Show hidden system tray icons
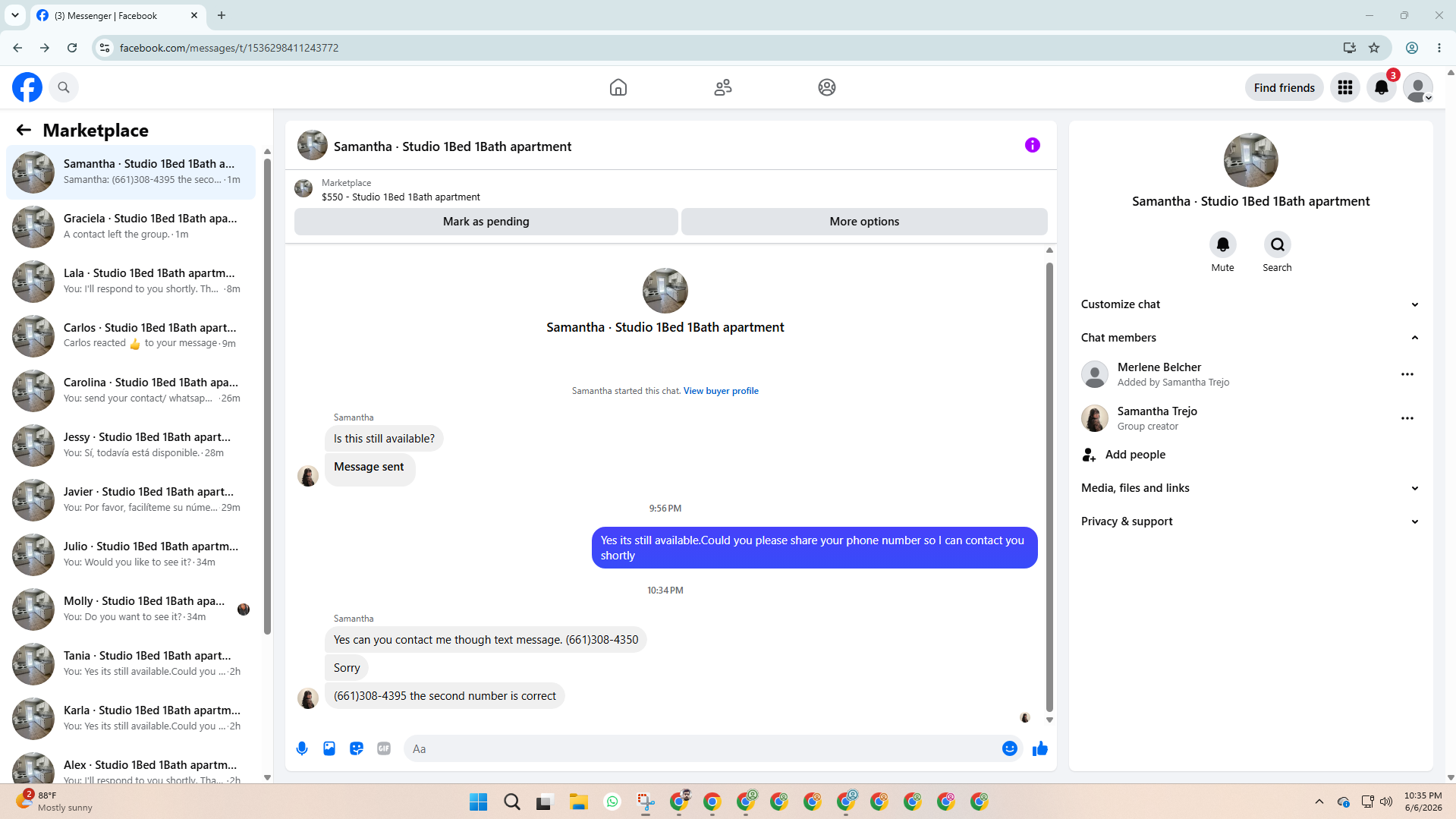 (x=1319, y=802)
